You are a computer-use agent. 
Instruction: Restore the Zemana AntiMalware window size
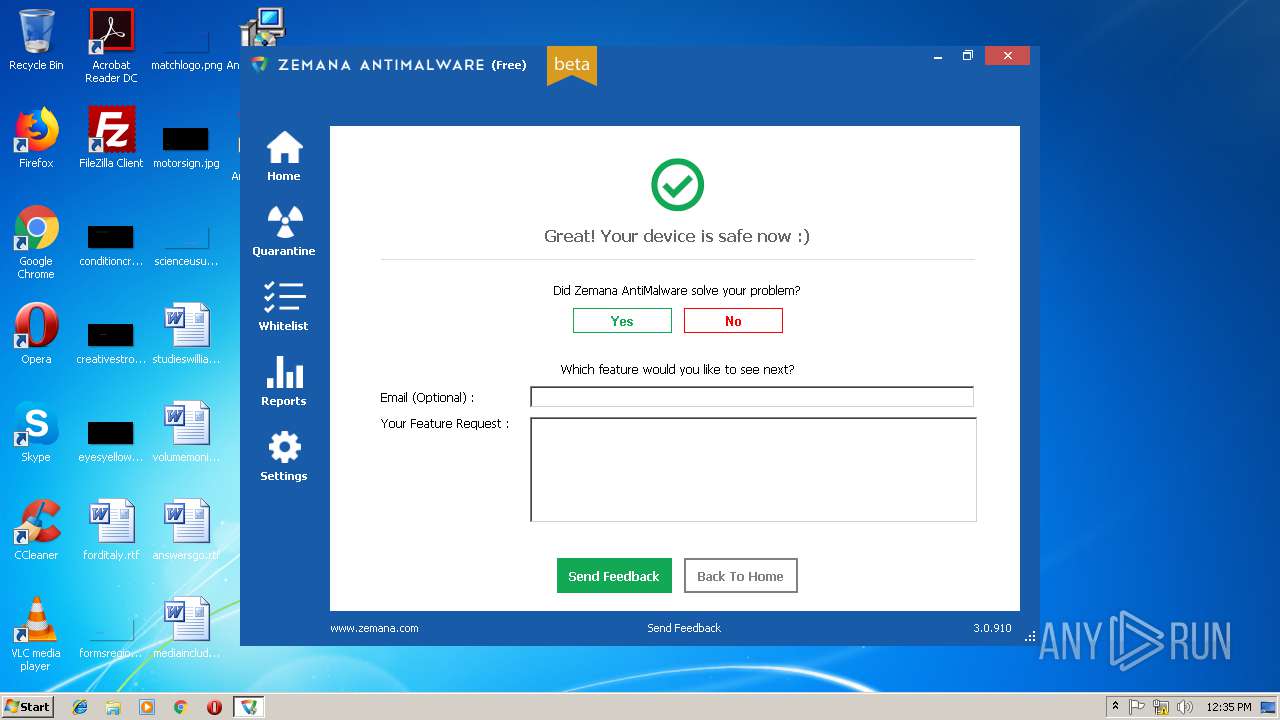(x=968, y=56)
